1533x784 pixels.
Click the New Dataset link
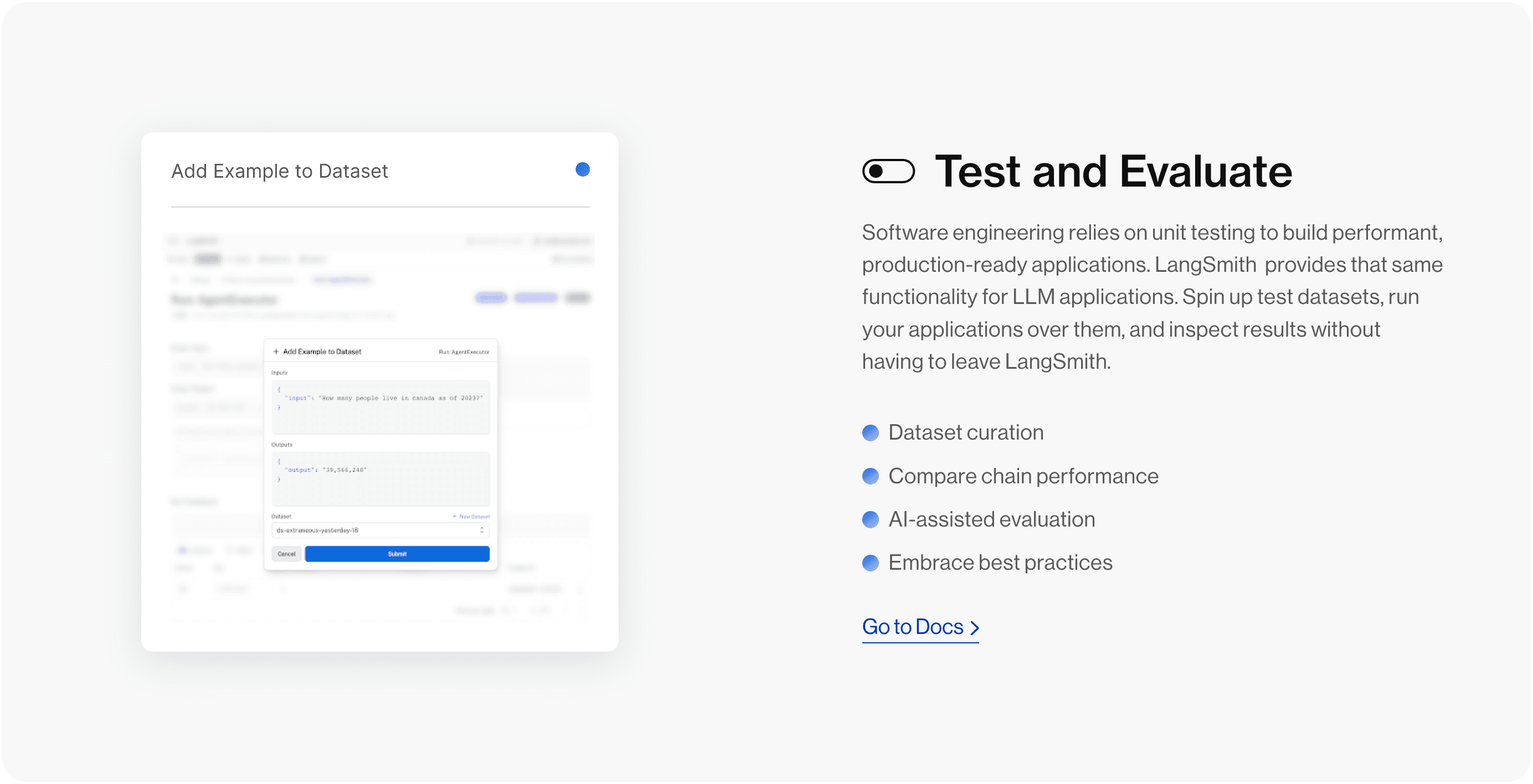click(471, 517)
